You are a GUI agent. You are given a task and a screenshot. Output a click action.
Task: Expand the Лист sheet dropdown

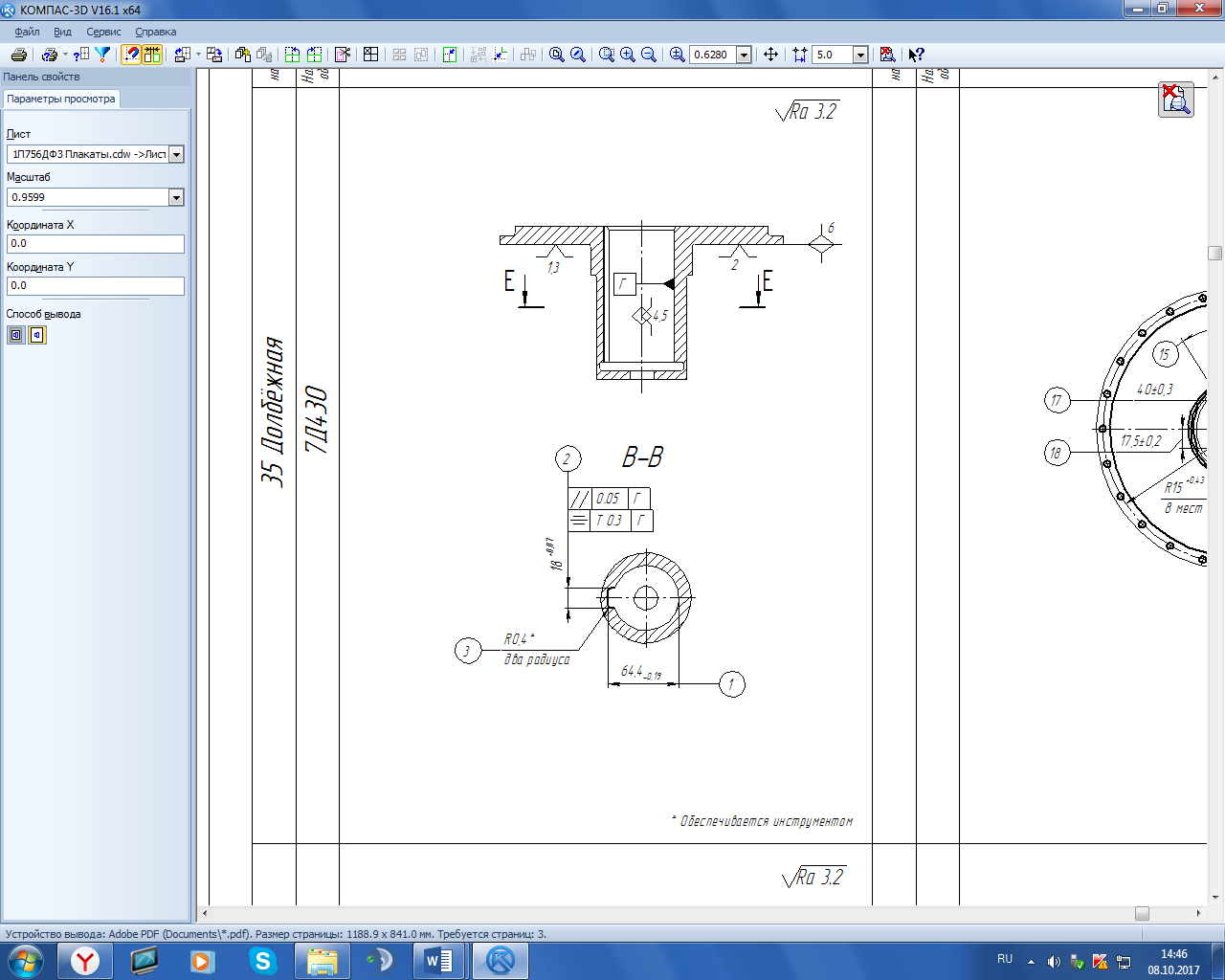point(176,154)
